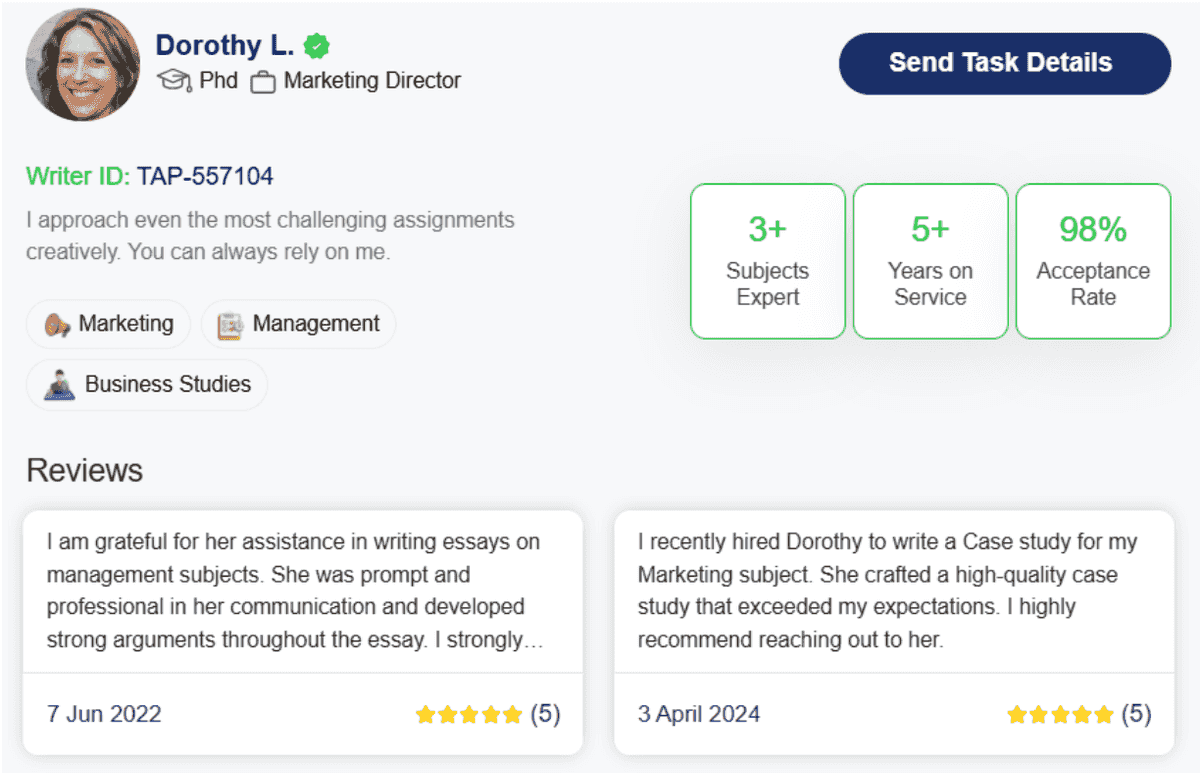1200x773 pixels.
Task: Select the Marketing subject tag
Action: click(108, 324)
